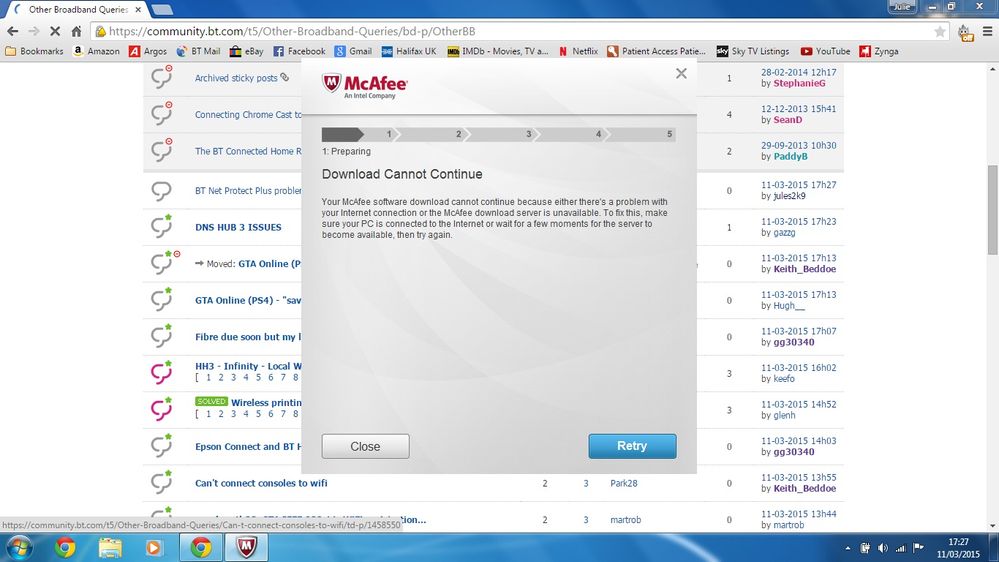Open the Archived sticky posts thread
The image size is (999, 562).
[x=236, y=78]
